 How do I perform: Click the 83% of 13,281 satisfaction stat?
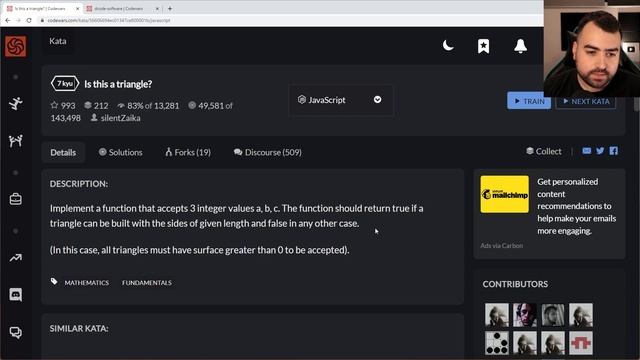tap(149, 106)
